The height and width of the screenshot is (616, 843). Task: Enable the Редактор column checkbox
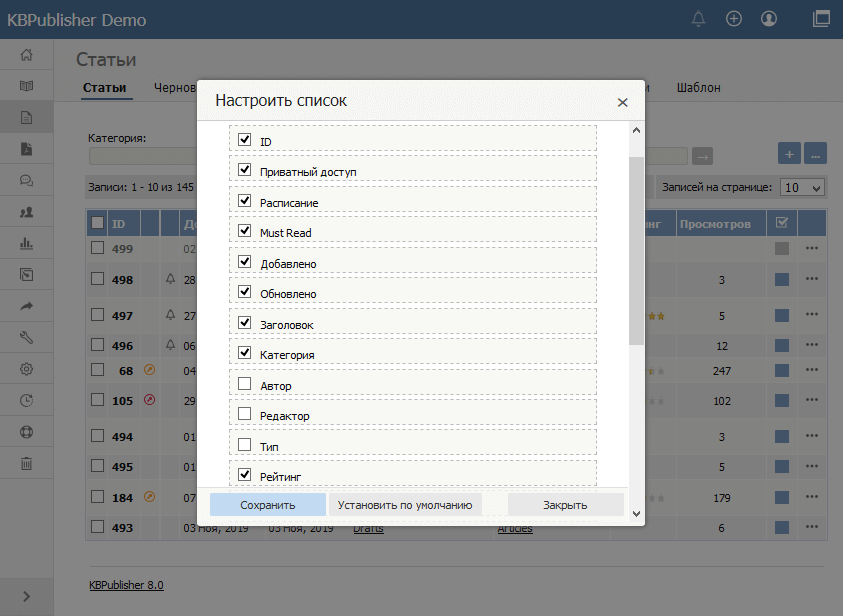click(x=245, y=413)
